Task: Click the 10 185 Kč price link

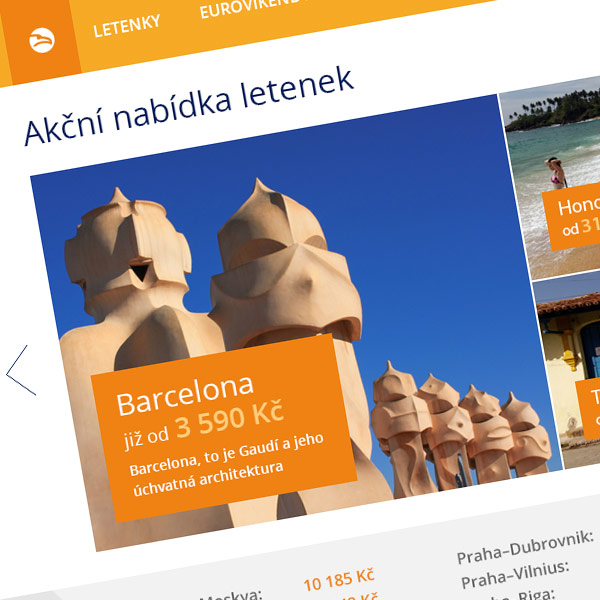Action: point(339,580)
